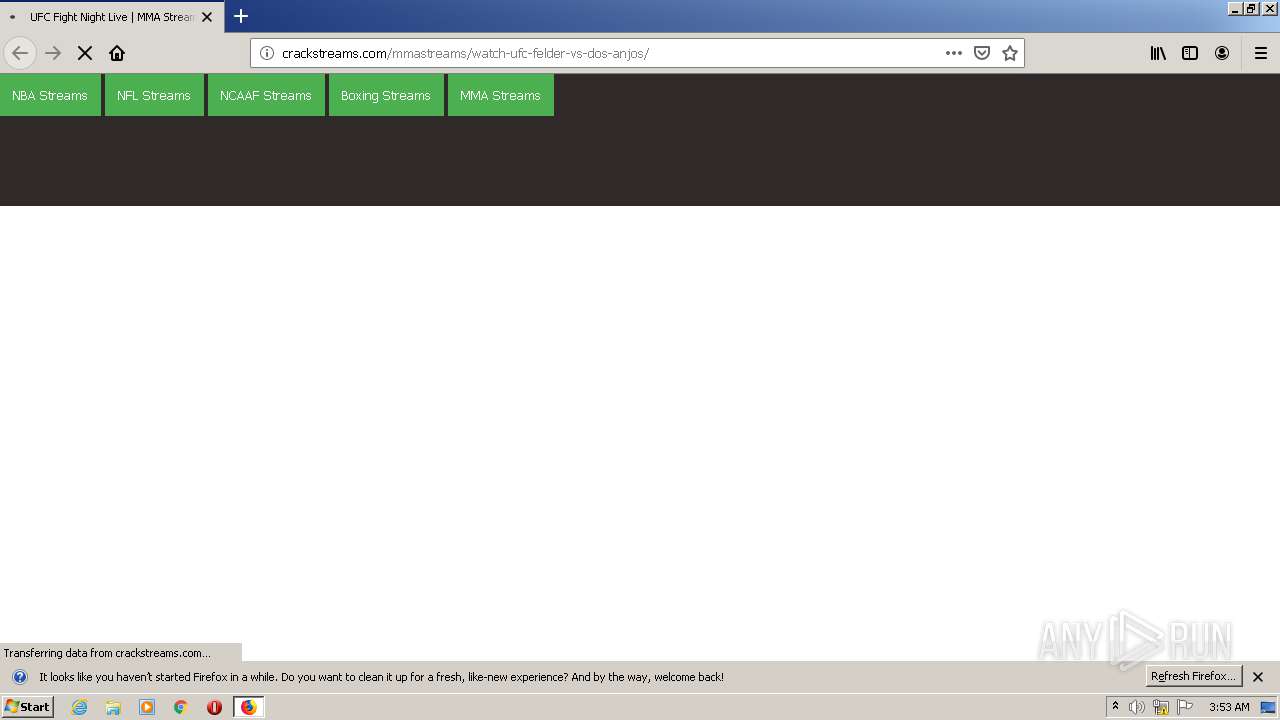Close the UFC Fight Night Live tab

click(207, 17)
